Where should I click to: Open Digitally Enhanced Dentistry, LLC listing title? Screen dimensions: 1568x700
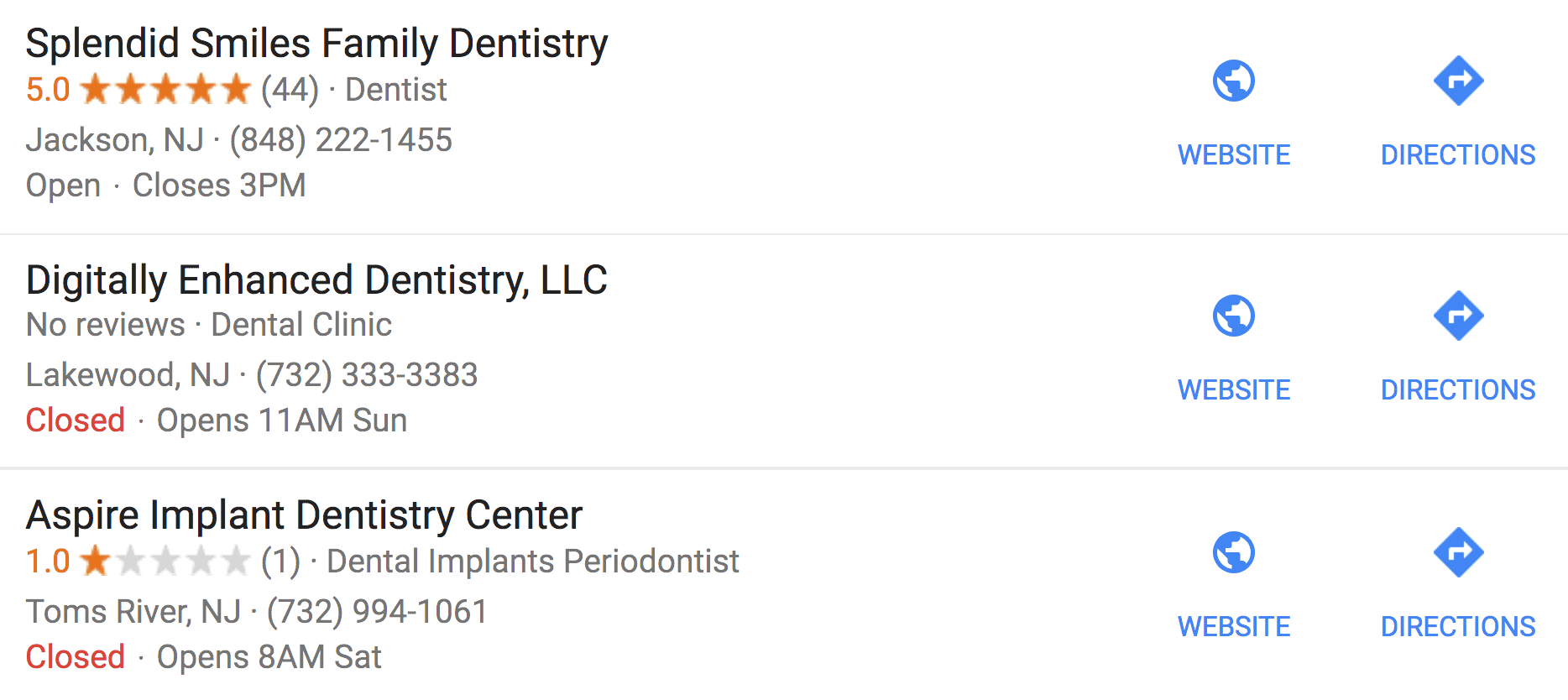coord(316,280)
